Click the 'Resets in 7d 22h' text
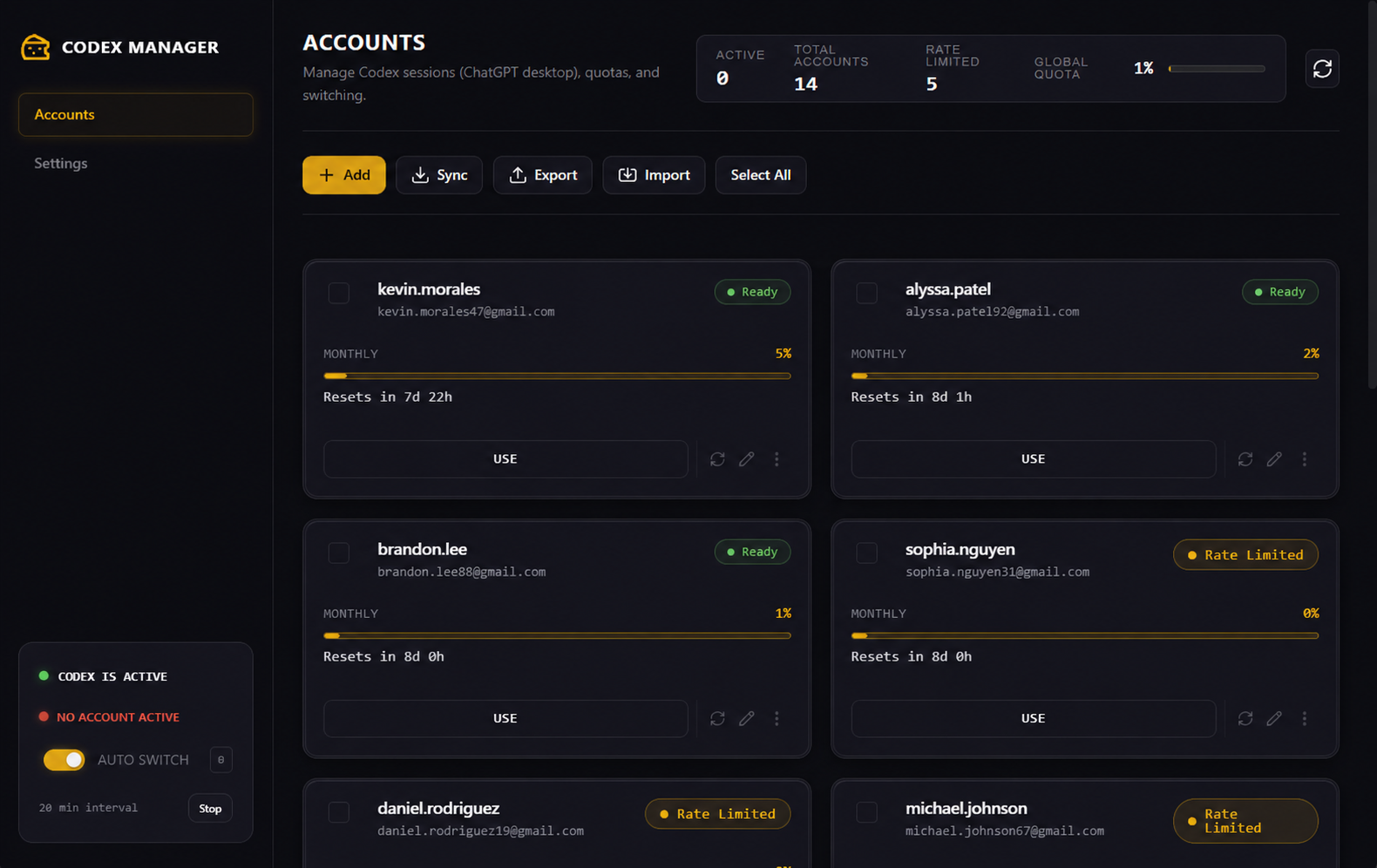The image size is (1377, 868). click(388, 397)
